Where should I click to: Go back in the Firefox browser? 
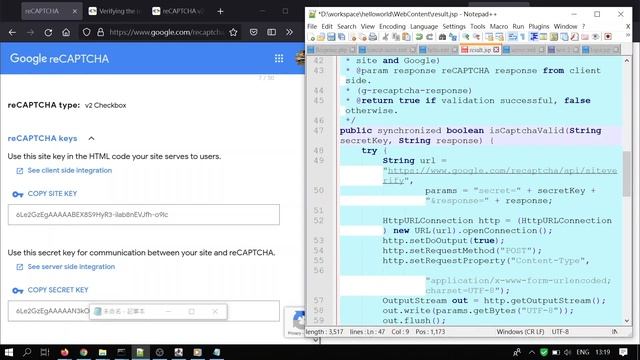12,32
